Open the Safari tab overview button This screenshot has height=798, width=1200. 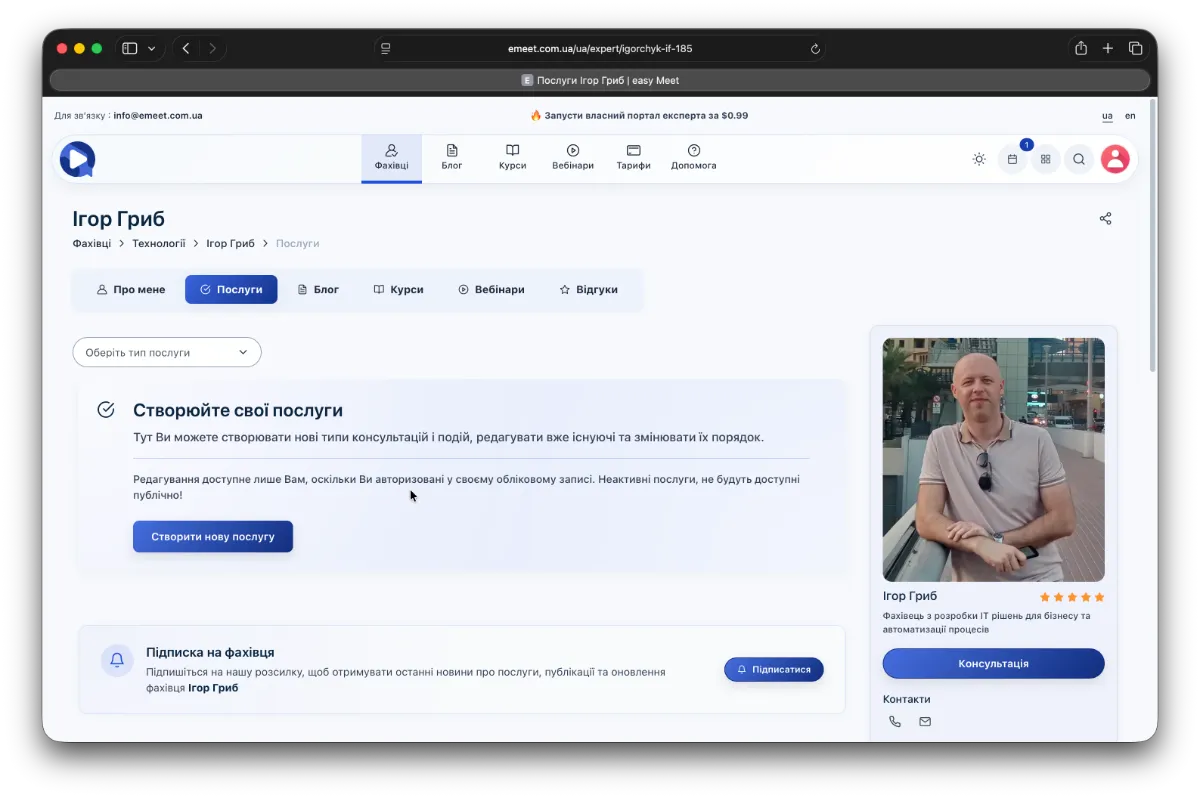(x=1136, y=48)
